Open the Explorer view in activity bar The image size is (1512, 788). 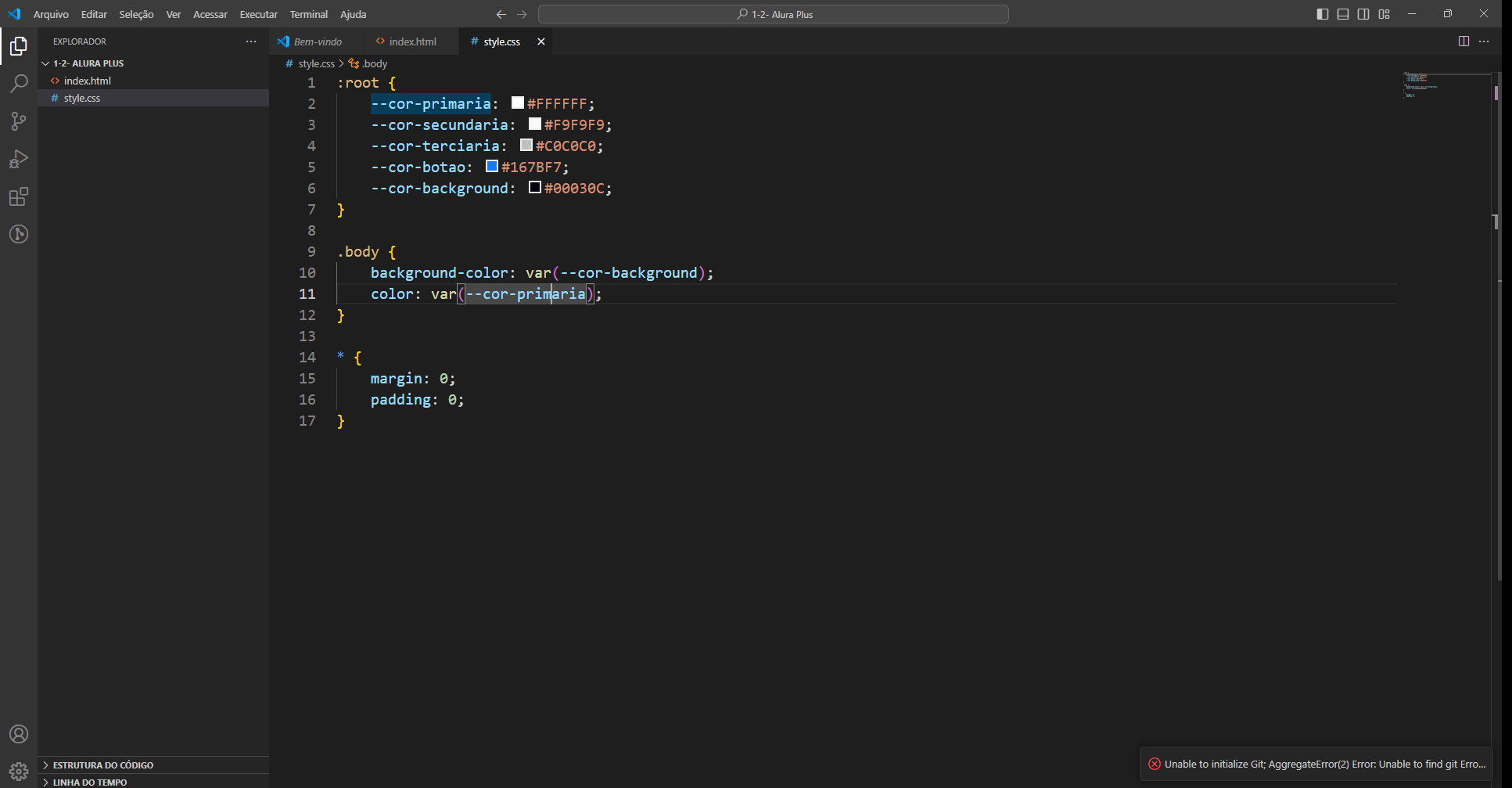(x=19, y=46)
